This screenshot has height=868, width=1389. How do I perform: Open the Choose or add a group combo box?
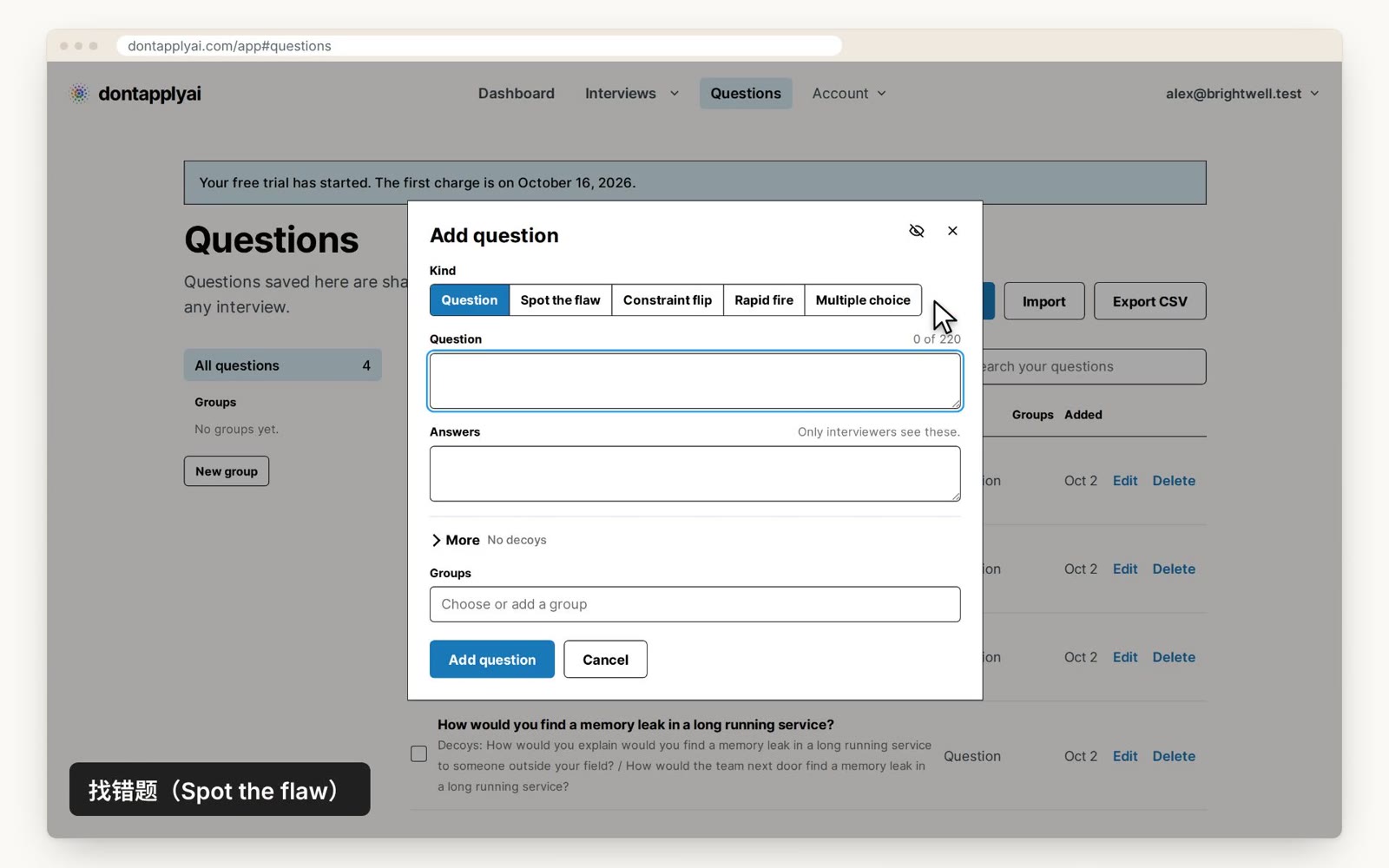pos(694,604)
